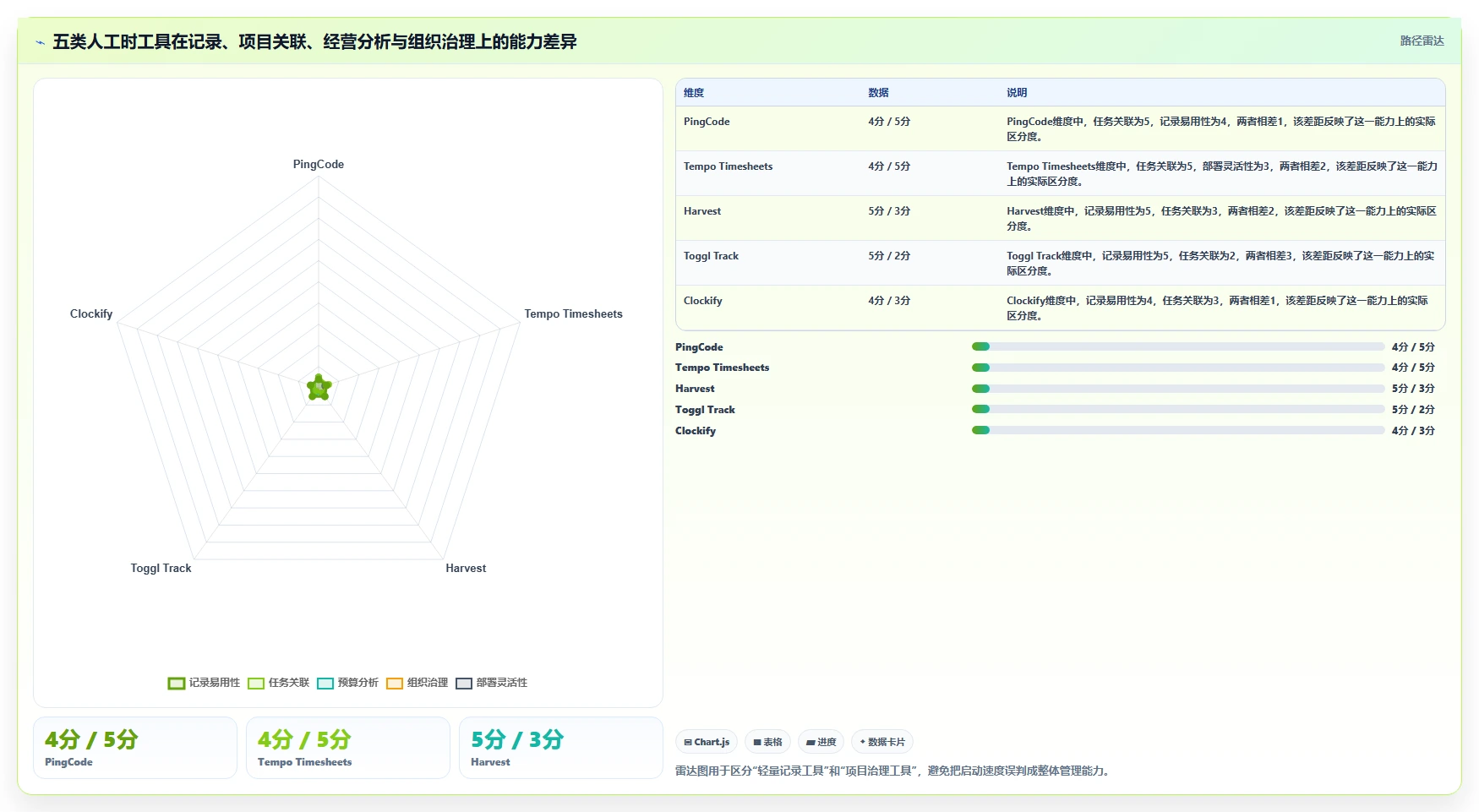This screenshot has width=1479, height=812.
Task: Click the 维度 column header
Action: pyautogui.click(x=694, y=93)
